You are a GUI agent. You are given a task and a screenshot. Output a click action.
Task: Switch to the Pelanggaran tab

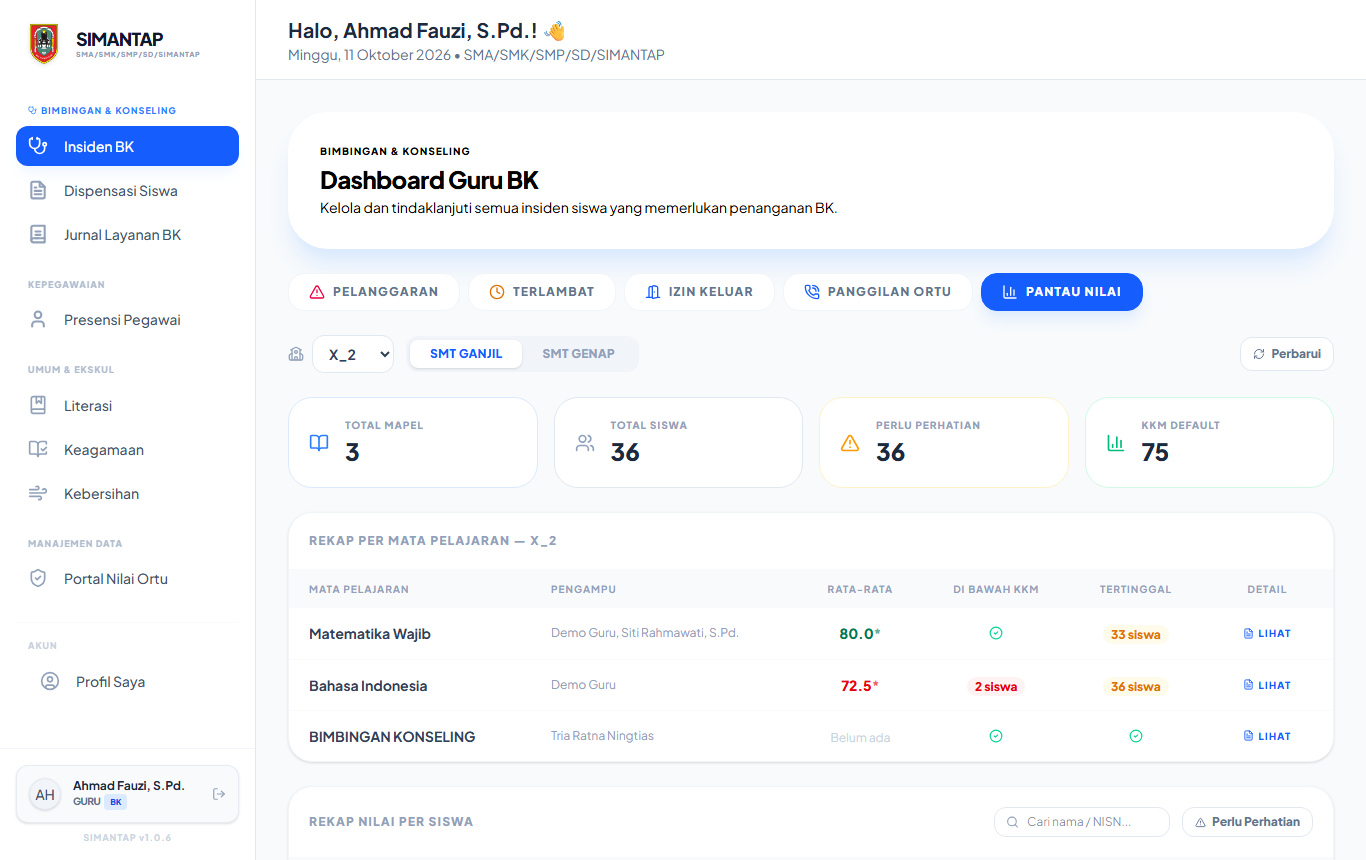(x=373, y=292)
